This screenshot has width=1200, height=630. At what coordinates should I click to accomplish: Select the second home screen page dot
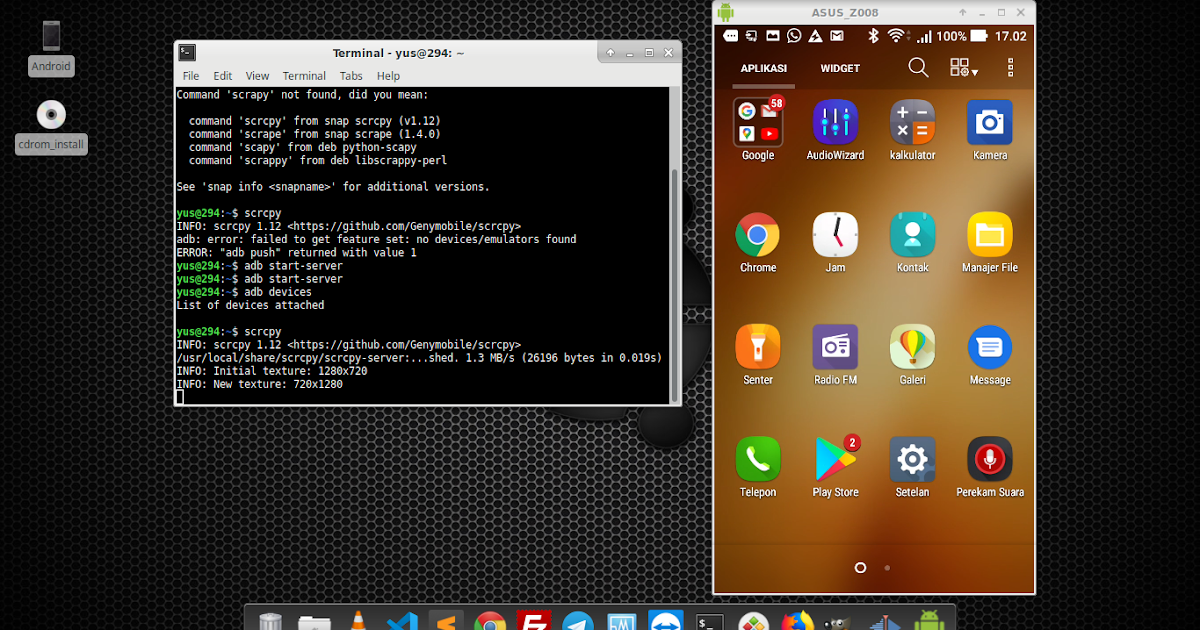887,567
